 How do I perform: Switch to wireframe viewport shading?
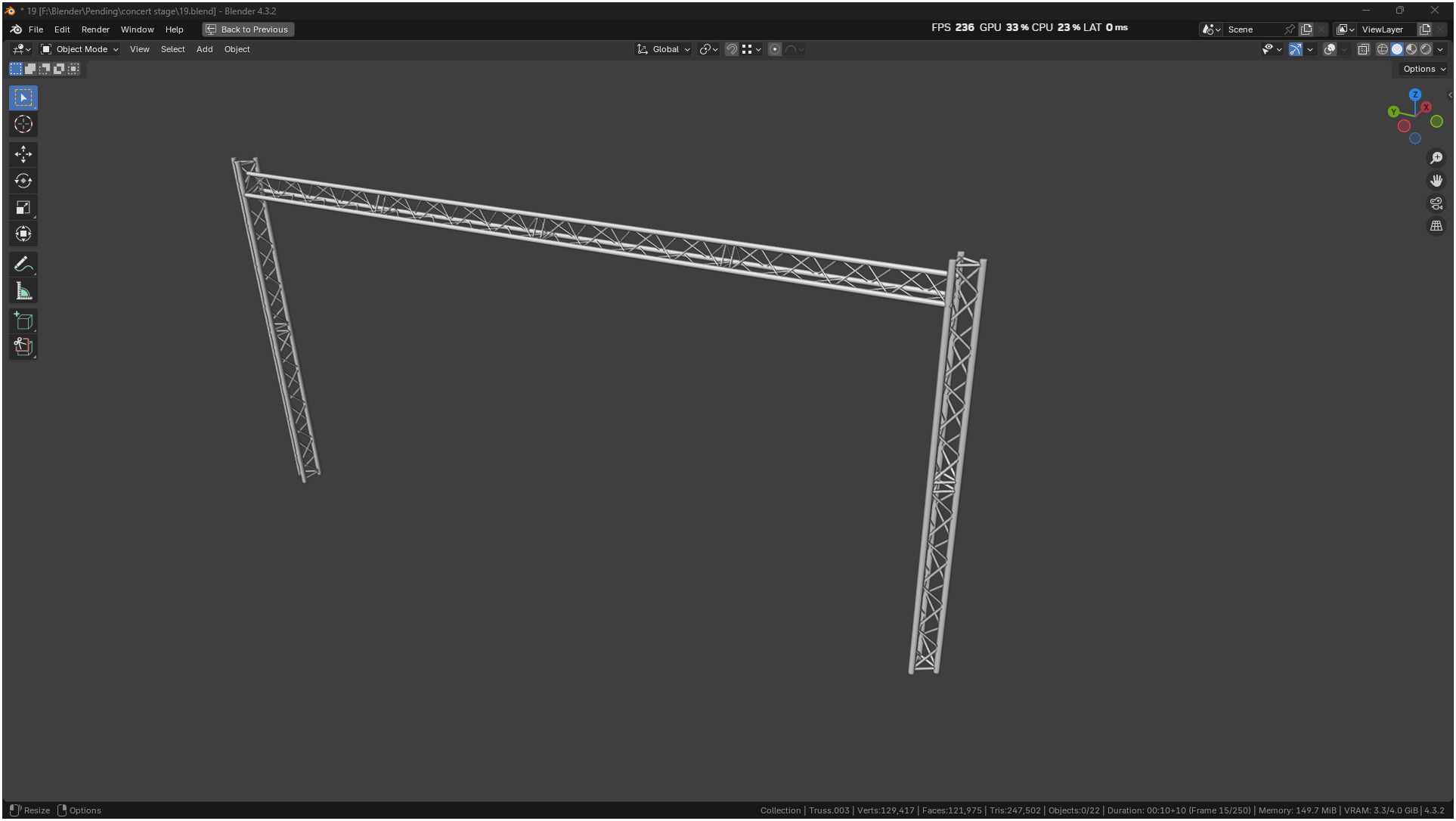1382,49
